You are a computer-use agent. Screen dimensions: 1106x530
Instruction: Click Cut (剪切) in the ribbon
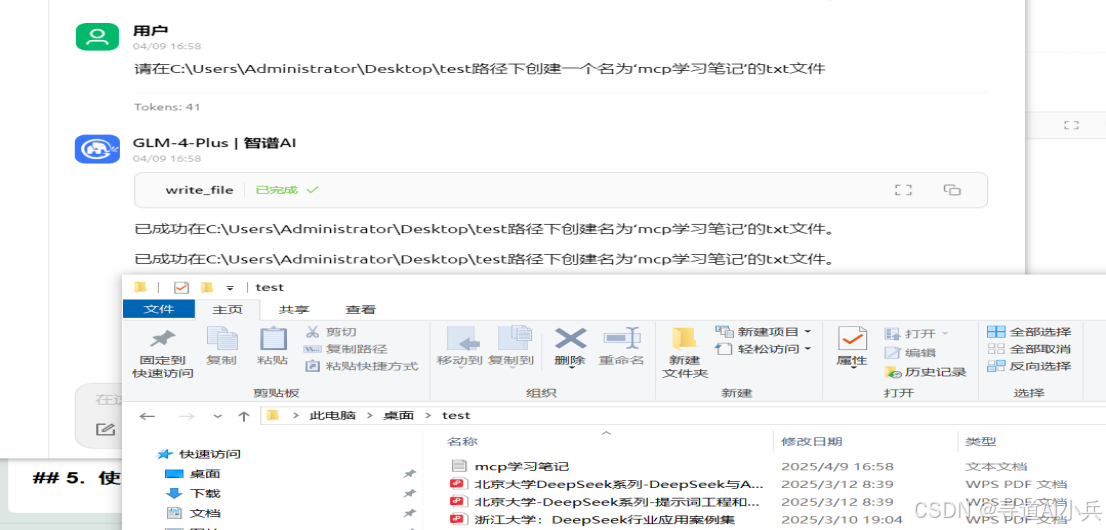[331, 332]
